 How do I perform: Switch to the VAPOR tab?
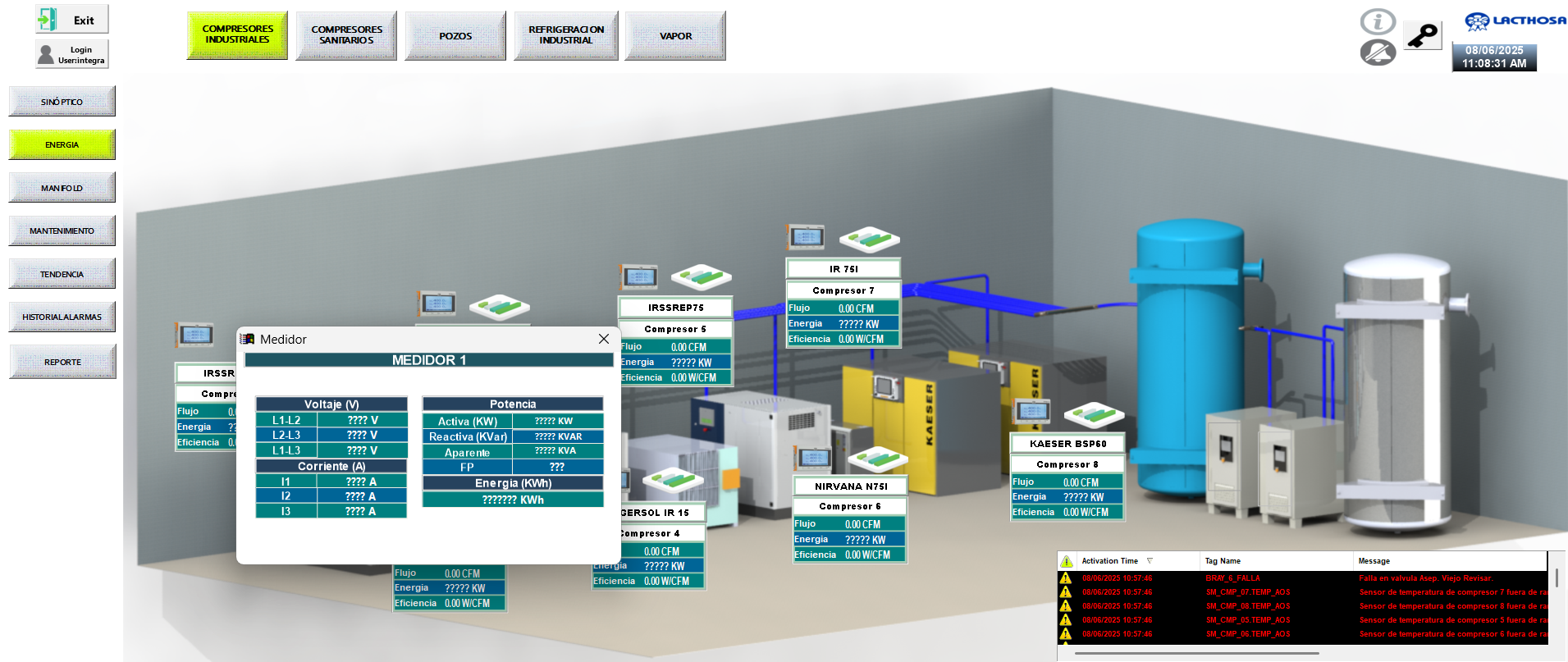pyautogui.click(x=675, y=35)
